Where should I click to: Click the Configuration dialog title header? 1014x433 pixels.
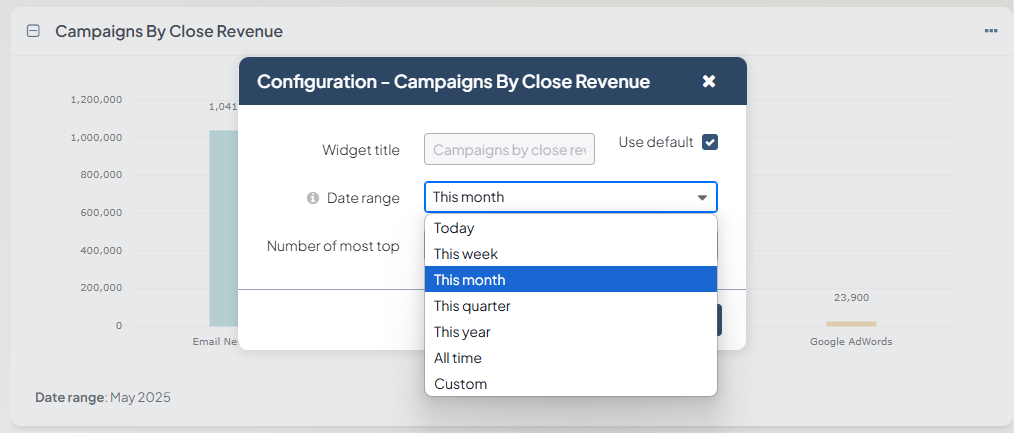click(453, 81)
